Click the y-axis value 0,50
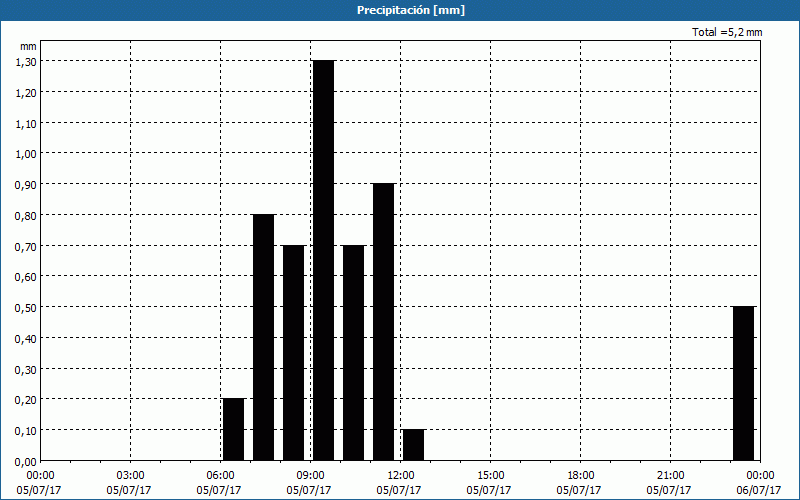The image size is (800, 500). click(26, 308)
